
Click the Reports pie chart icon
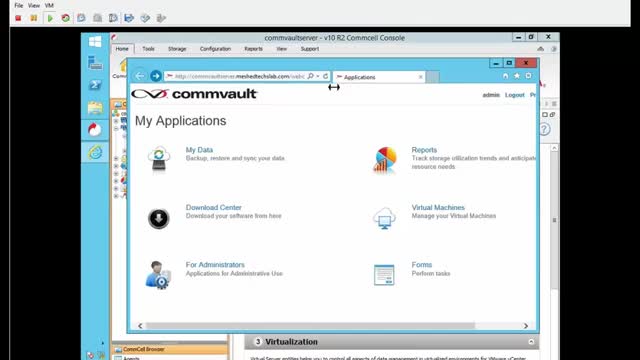[x=384, y=160]
